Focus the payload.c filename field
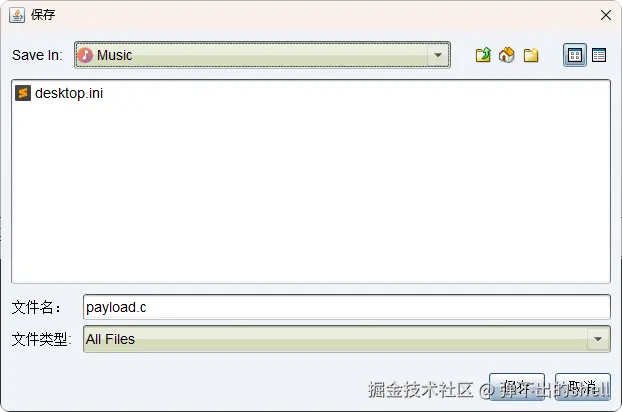The width and height of the screenshot is (622, 412). [347, 307]
